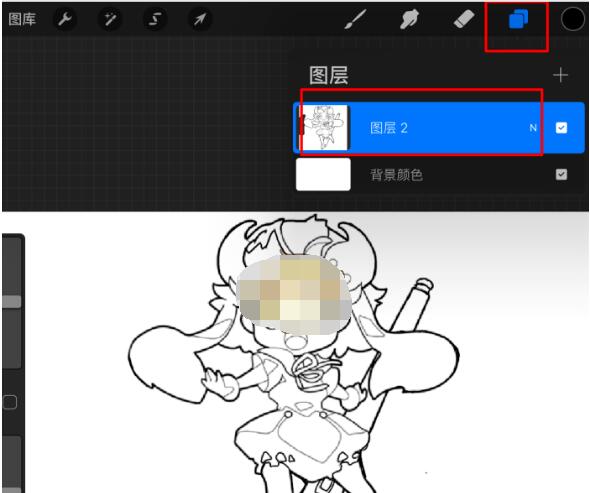590x493 pixels.
Task: Select the 图层 2 layer row
Action: 439,128
